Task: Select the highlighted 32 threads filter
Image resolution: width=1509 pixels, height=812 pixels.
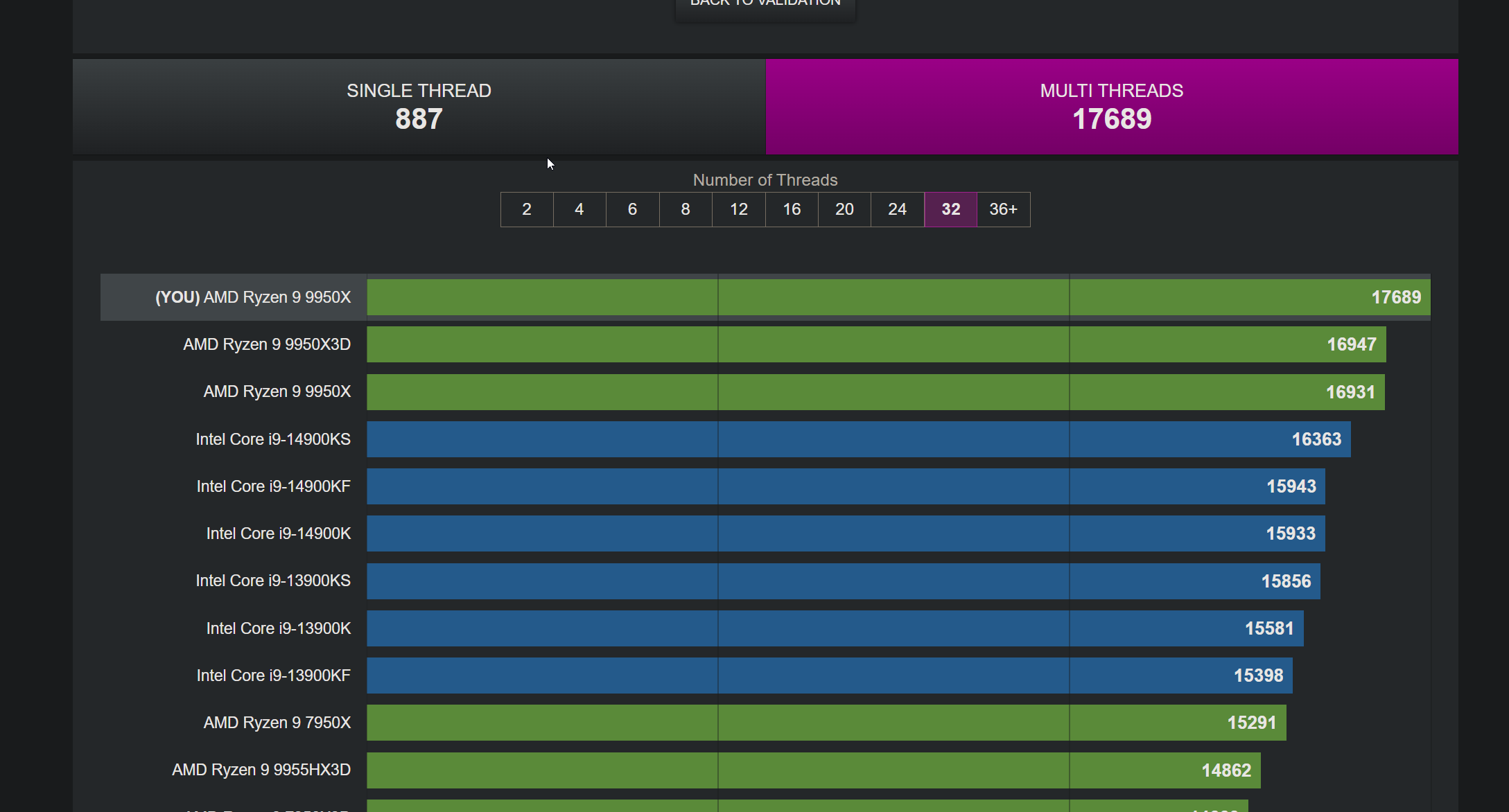Action: point(950,209)
